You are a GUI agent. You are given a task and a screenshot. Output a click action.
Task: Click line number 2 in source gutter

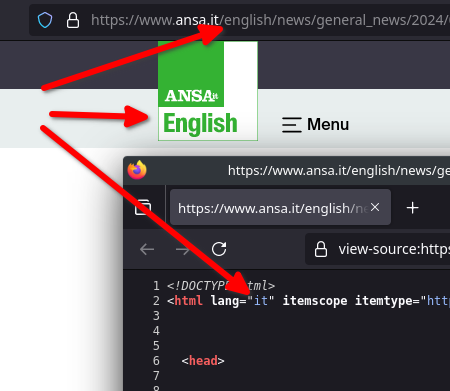pyautogui.click(x=156, y=301)
